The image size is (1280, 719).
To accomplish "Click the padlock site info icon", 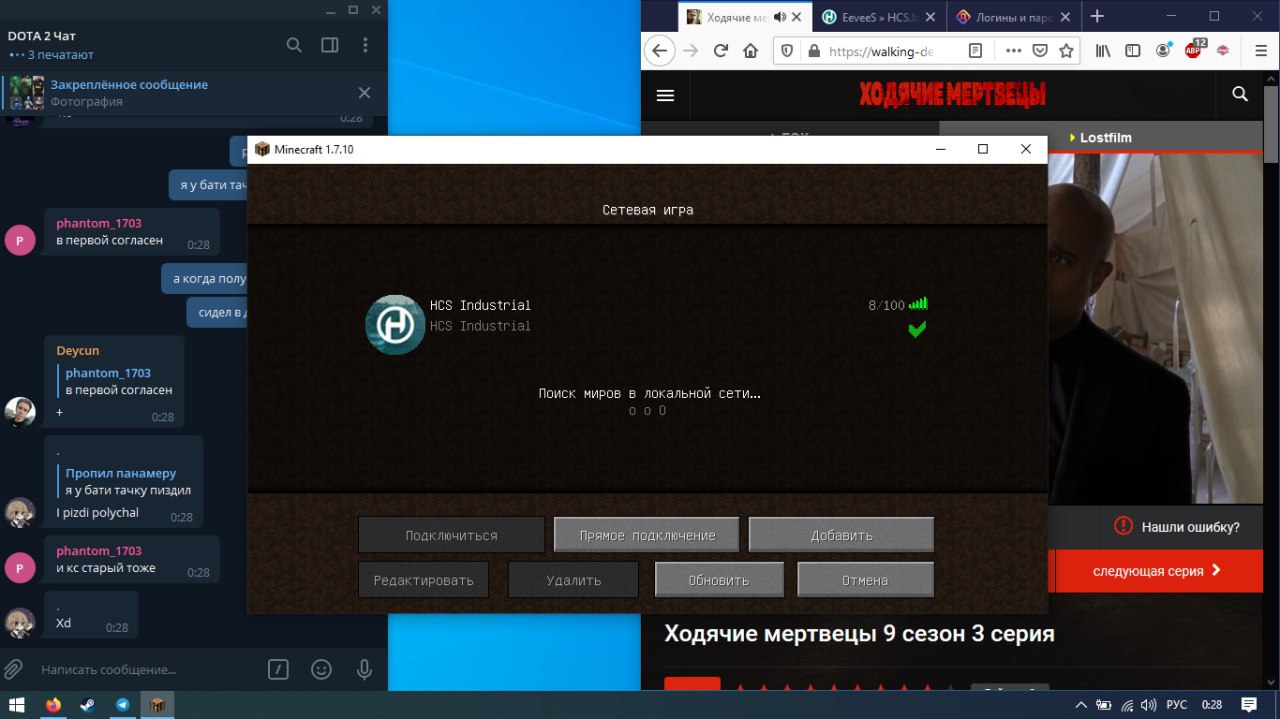I will pyautogui.click(x=813, y=51).
